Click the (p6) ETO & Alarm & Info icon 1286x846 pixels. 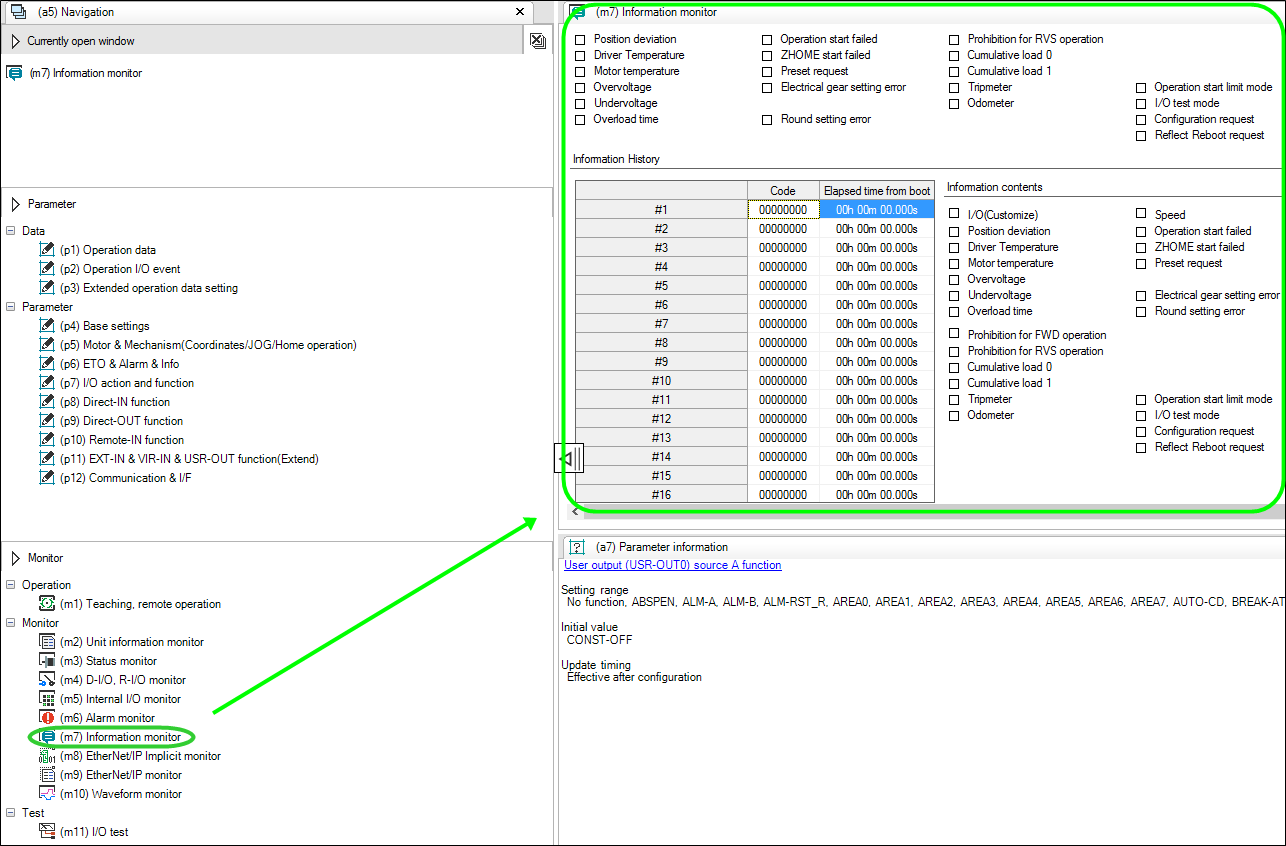[47, 364]
